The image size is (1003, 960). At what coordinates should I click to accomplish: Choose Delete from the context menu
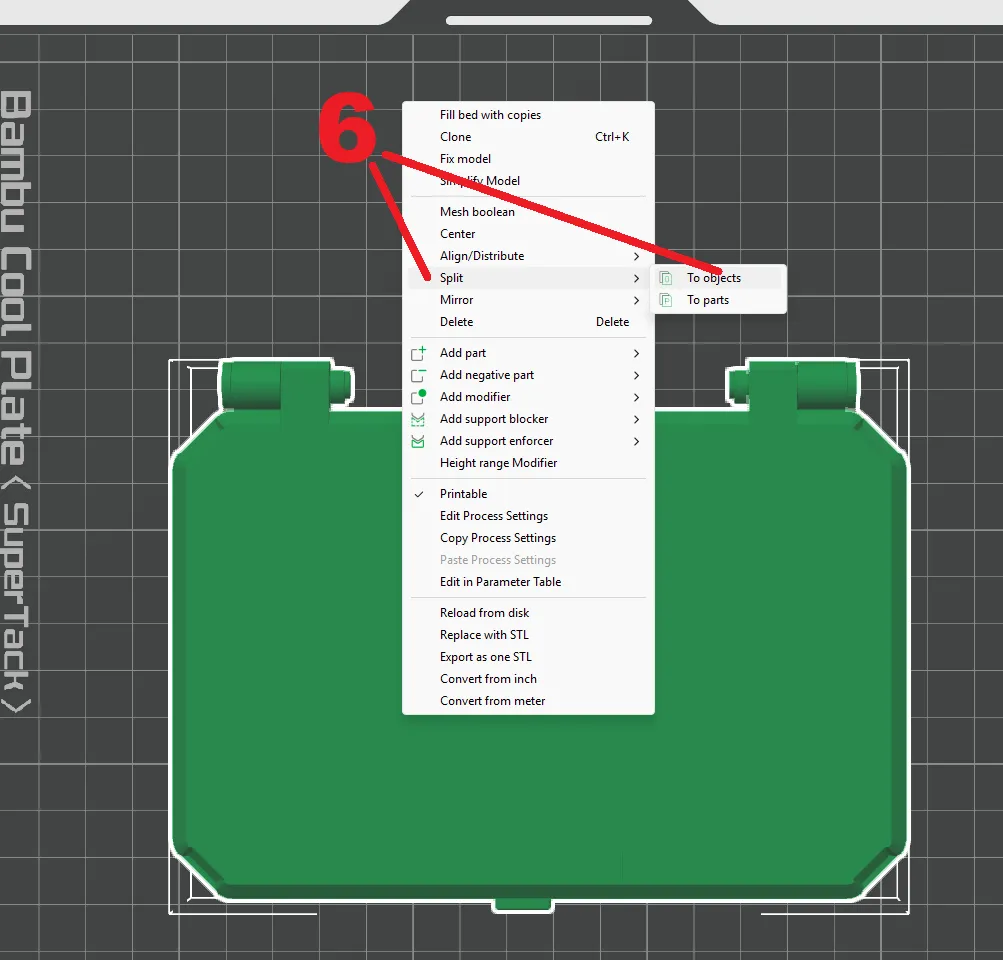528,322
